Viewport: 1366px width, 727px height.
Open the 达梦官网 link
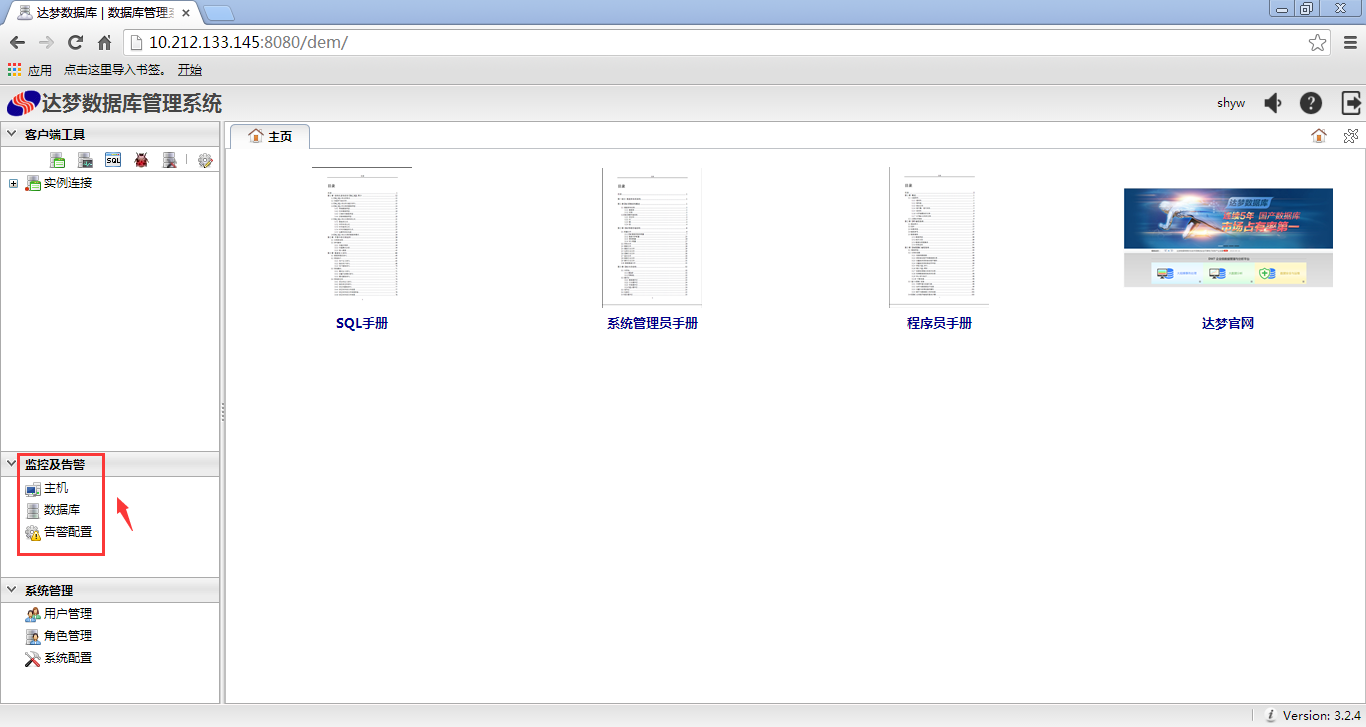(1228, 323)
